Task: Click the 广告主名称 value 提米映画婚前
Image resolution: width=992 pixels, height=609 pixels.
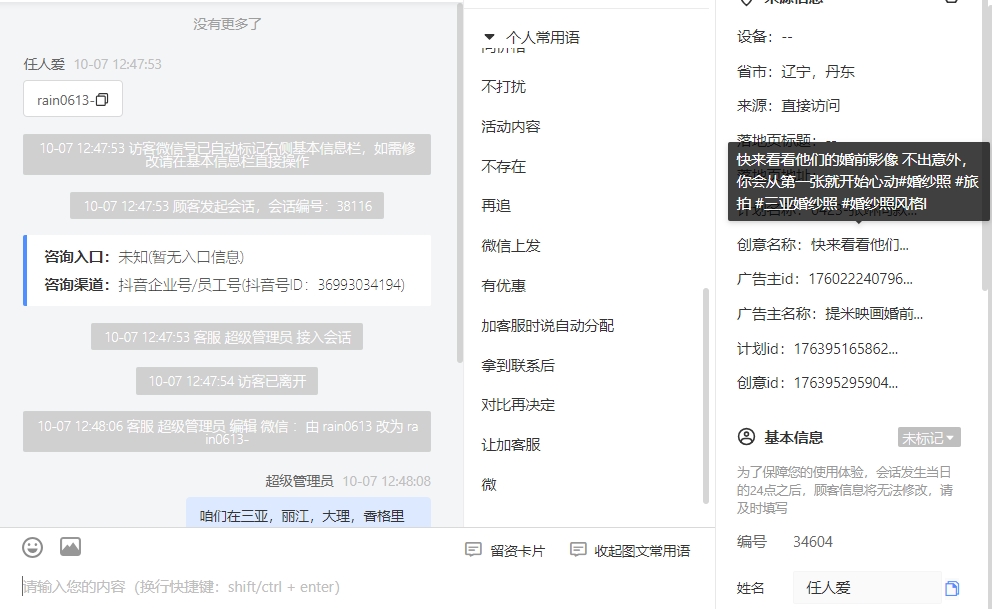Action: coord(874,314)
